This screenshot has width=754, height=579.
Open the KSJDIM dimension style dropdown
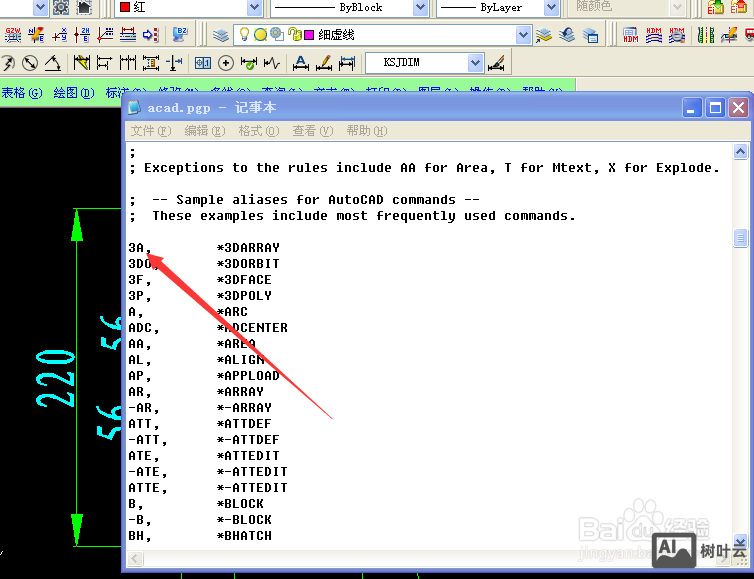[475, 63]
